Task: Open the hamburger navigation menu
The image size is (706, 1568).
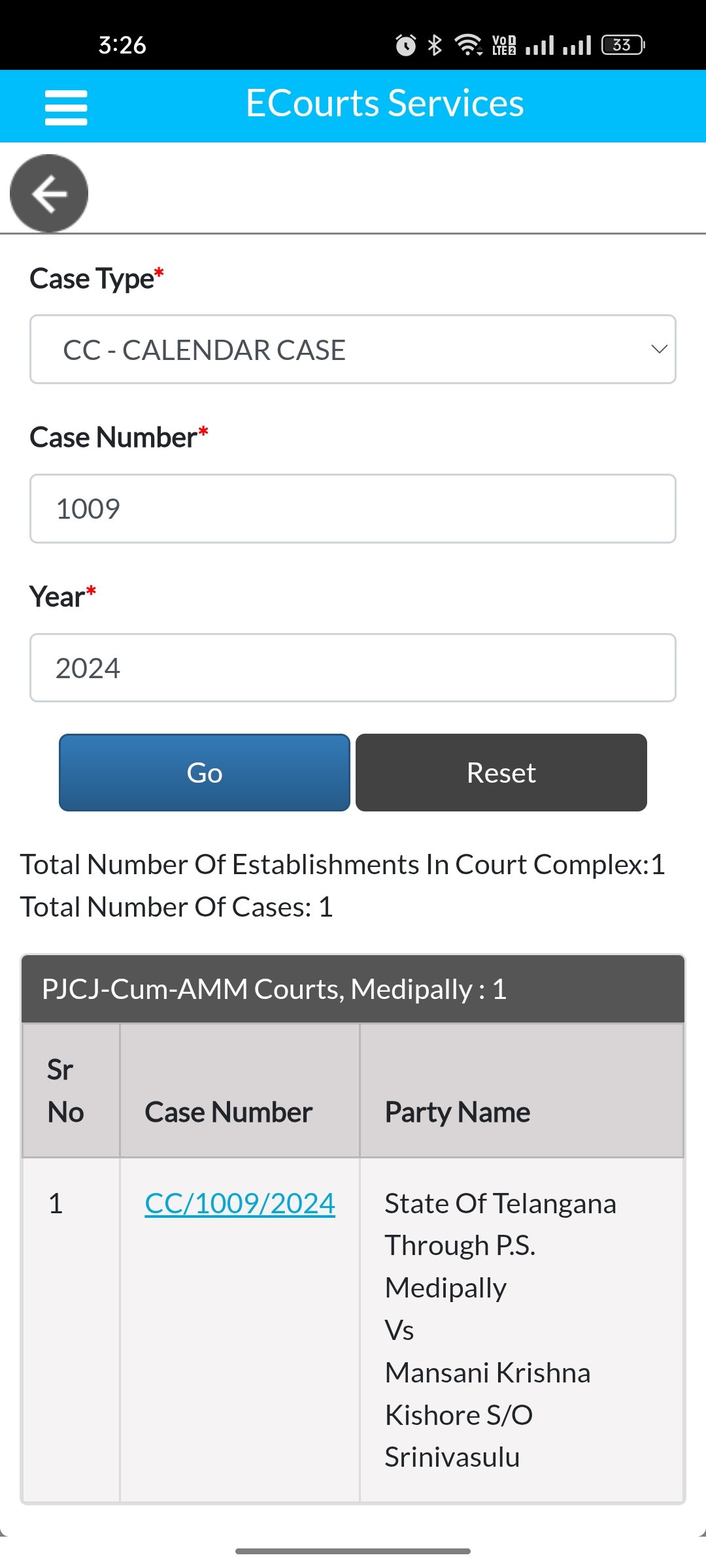Action: (x=66, y=107)
